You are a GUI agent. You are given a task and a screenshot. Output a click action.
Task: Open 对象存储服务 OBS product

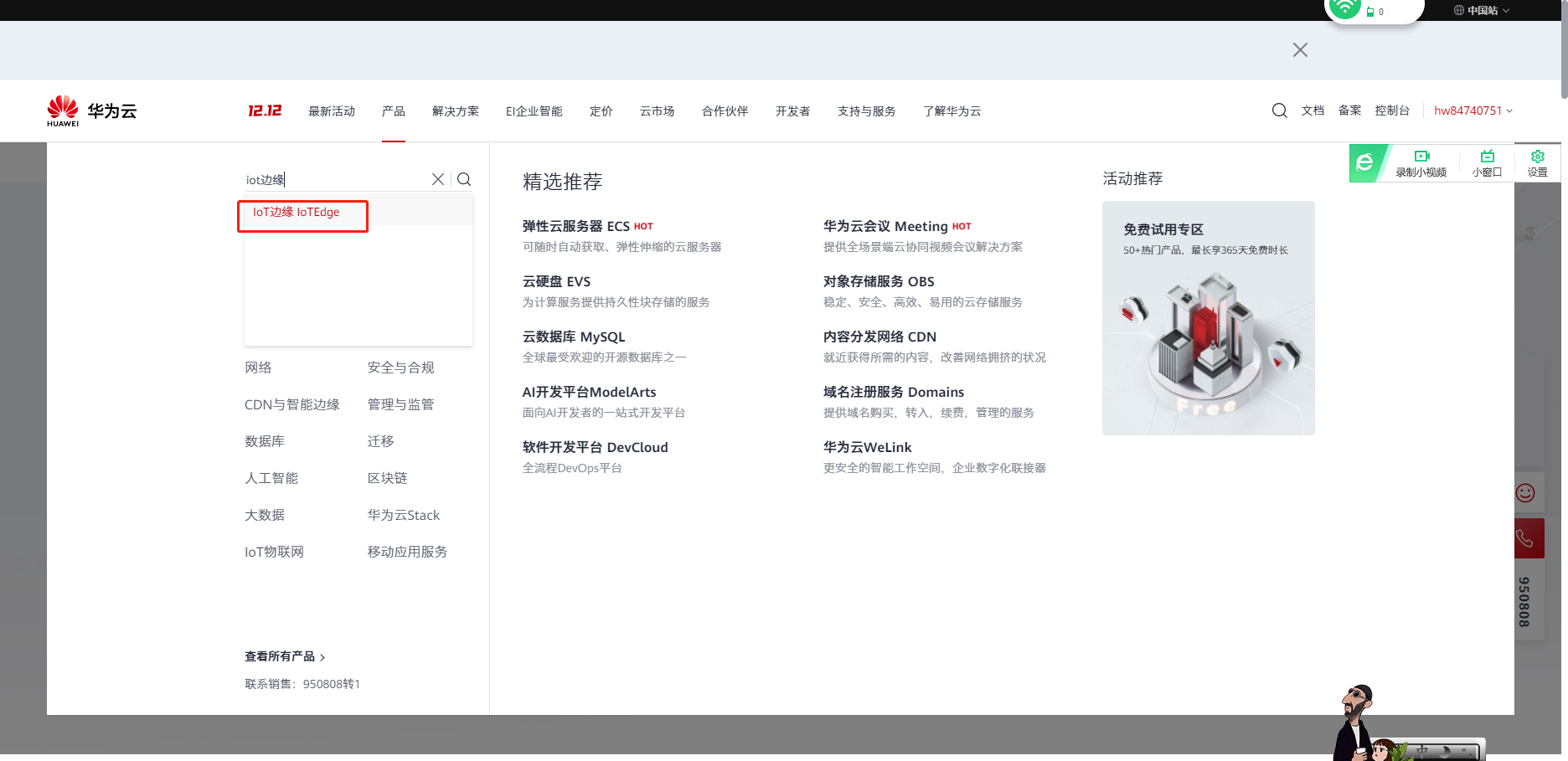(879, 281)
